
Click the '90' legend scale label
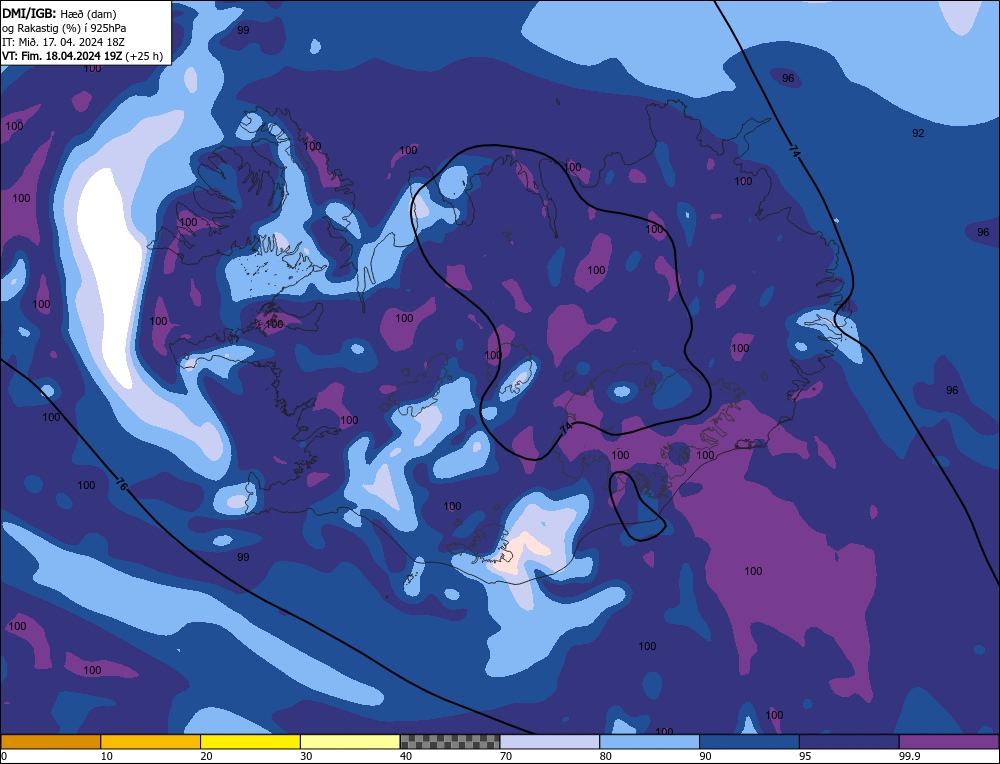coord(705,756)
